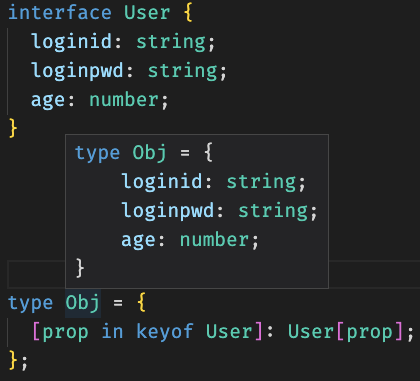Click prop inside the User[prop] brackets
The width and height of the screenshot is (420, 381).
pyautogui.click(x=370, y=332)
